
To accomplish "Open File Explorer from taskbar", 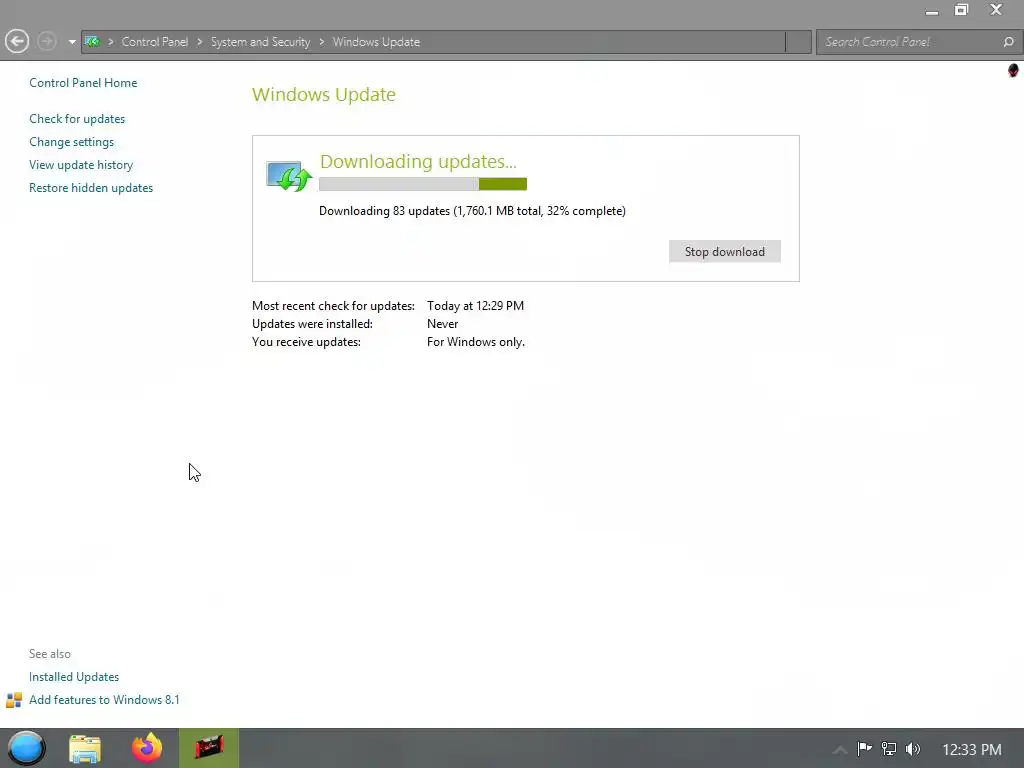I will pyautogui.click(x=85, y=748).
